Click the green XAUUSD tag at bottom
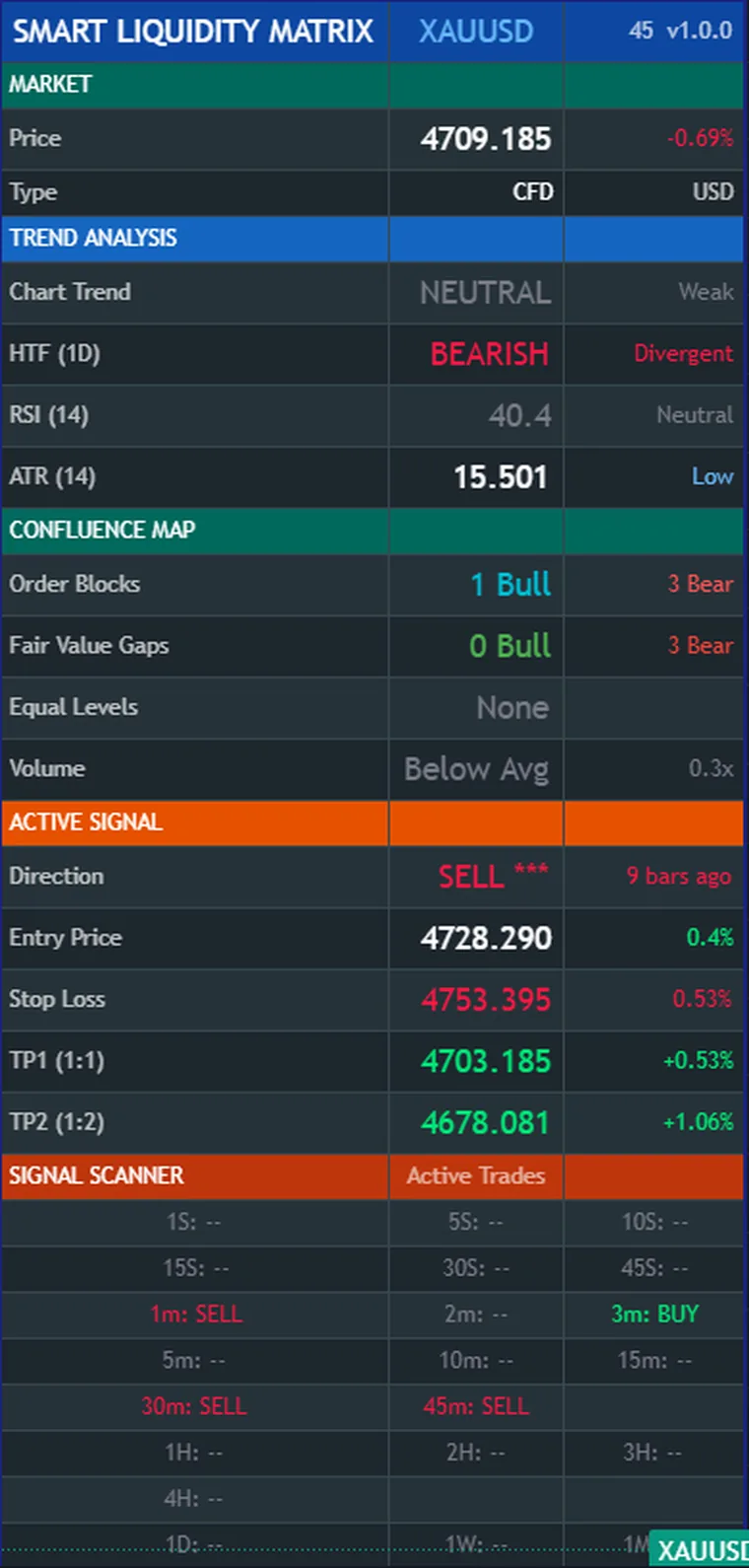 coord(700,1550)
